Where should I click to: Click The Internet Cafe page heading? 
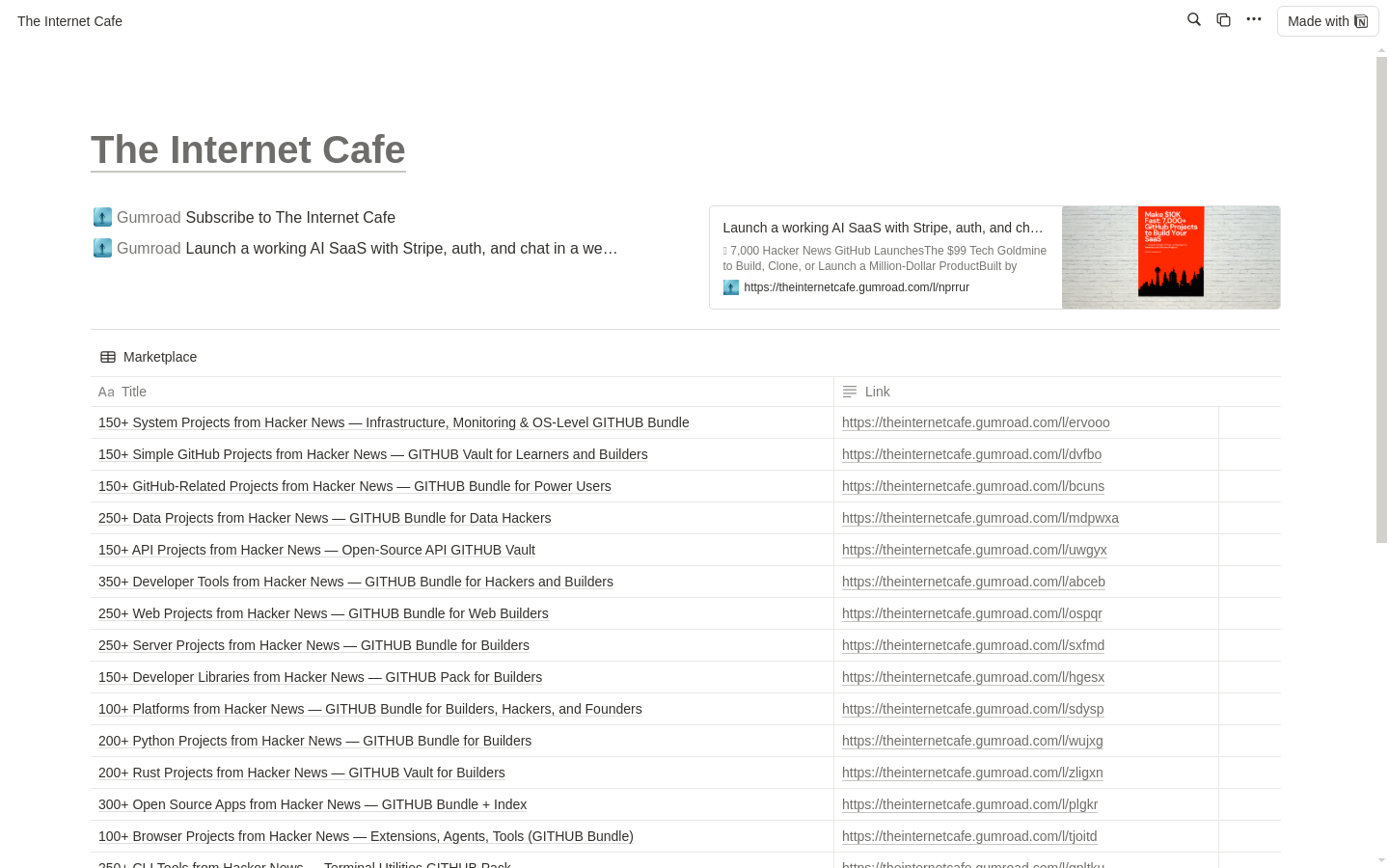point(248,149)
